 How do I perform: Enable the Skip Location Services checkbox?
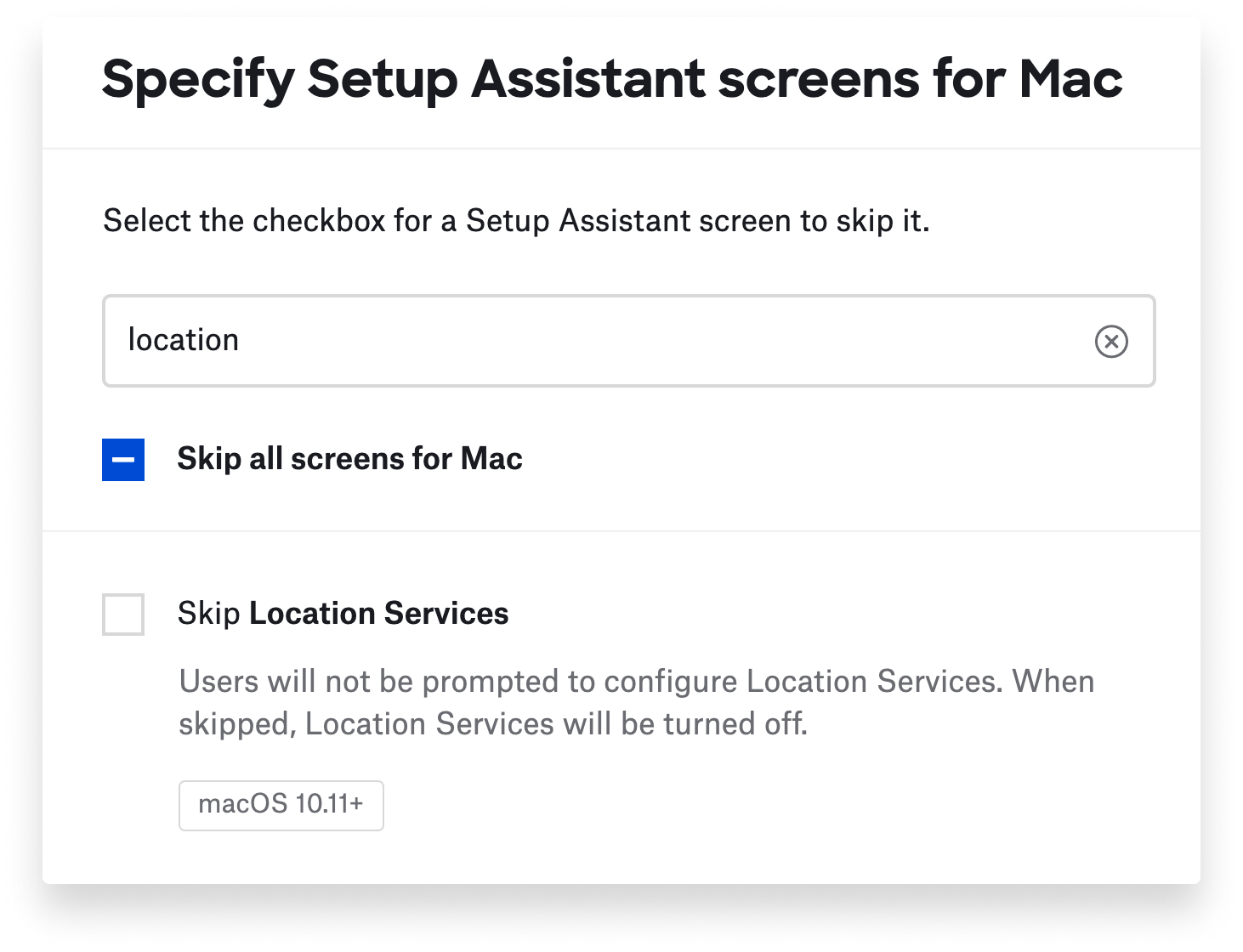[123, 614]
